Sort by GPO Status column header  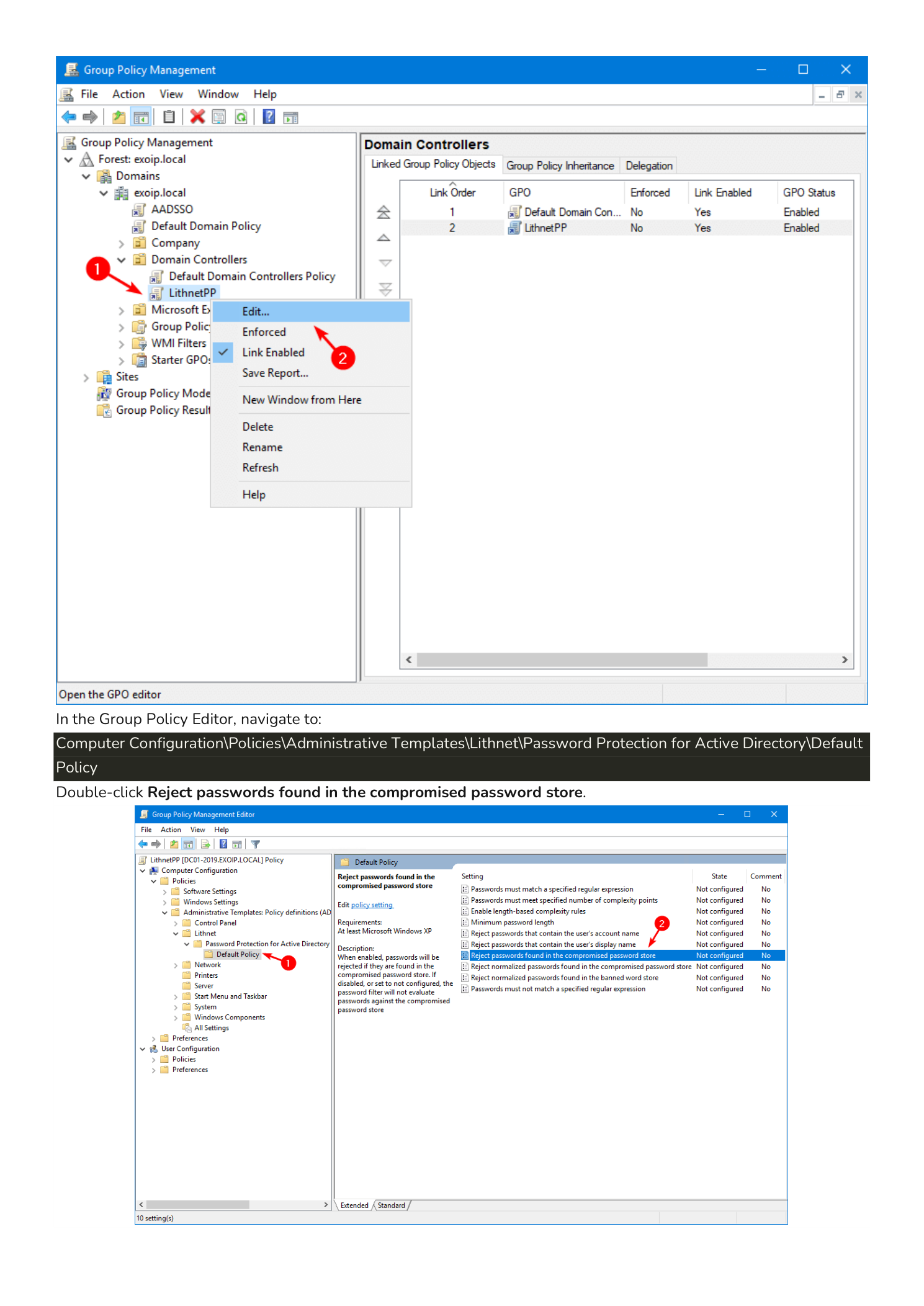click(809, 192)
